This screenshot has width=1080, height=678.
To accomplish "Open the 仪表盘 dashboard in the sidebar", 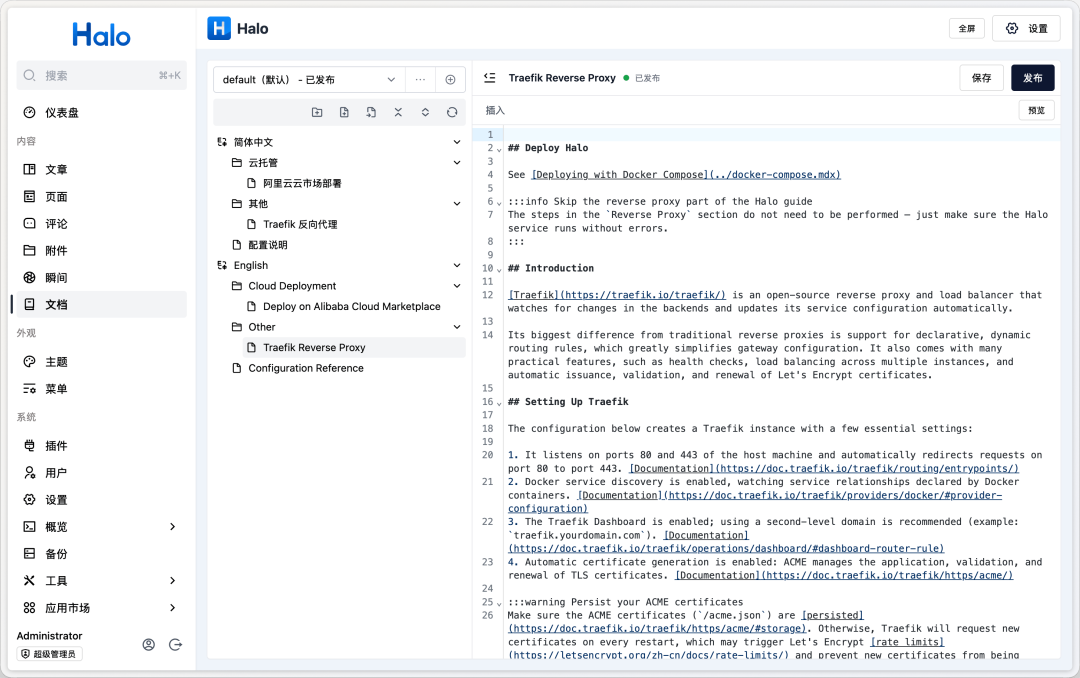I will click(100, 112).
